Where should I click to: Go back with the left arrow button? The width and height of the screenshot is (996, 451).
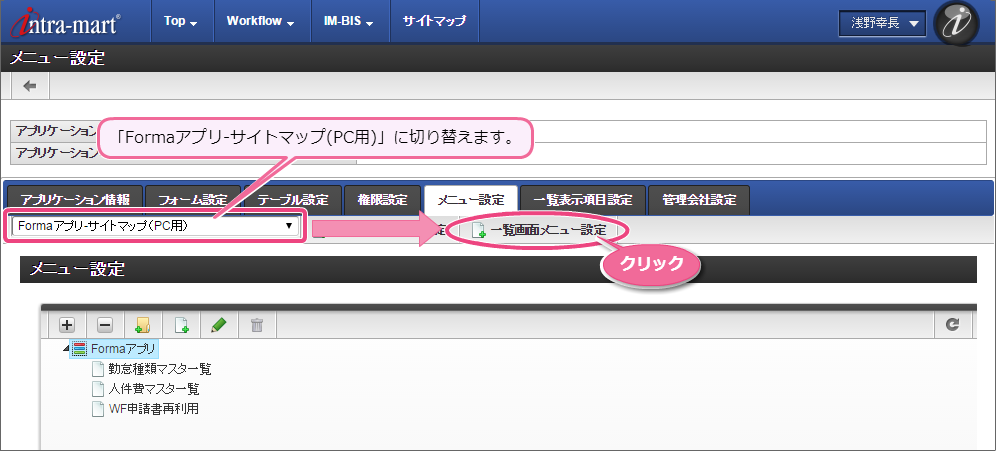pos(30,86)
